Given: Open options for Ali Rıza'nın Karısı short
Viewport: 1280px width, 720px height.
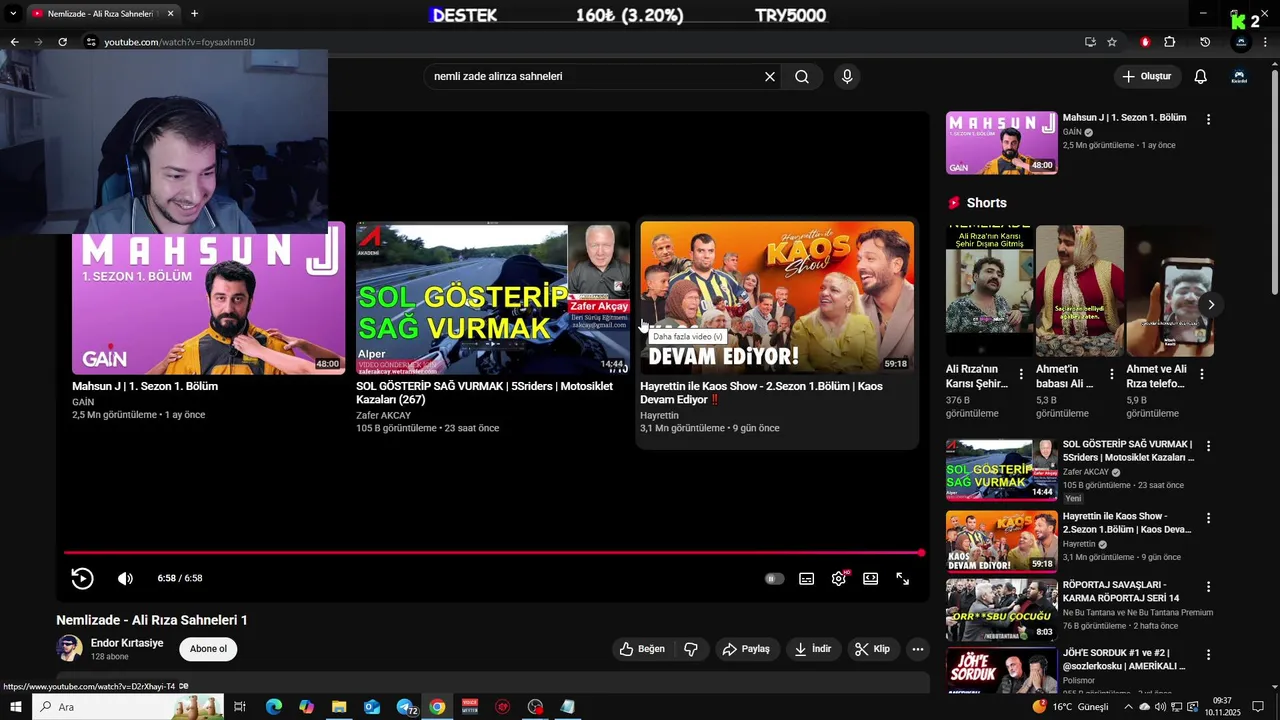Looking at the screenshot, I should coord(1021,374).
